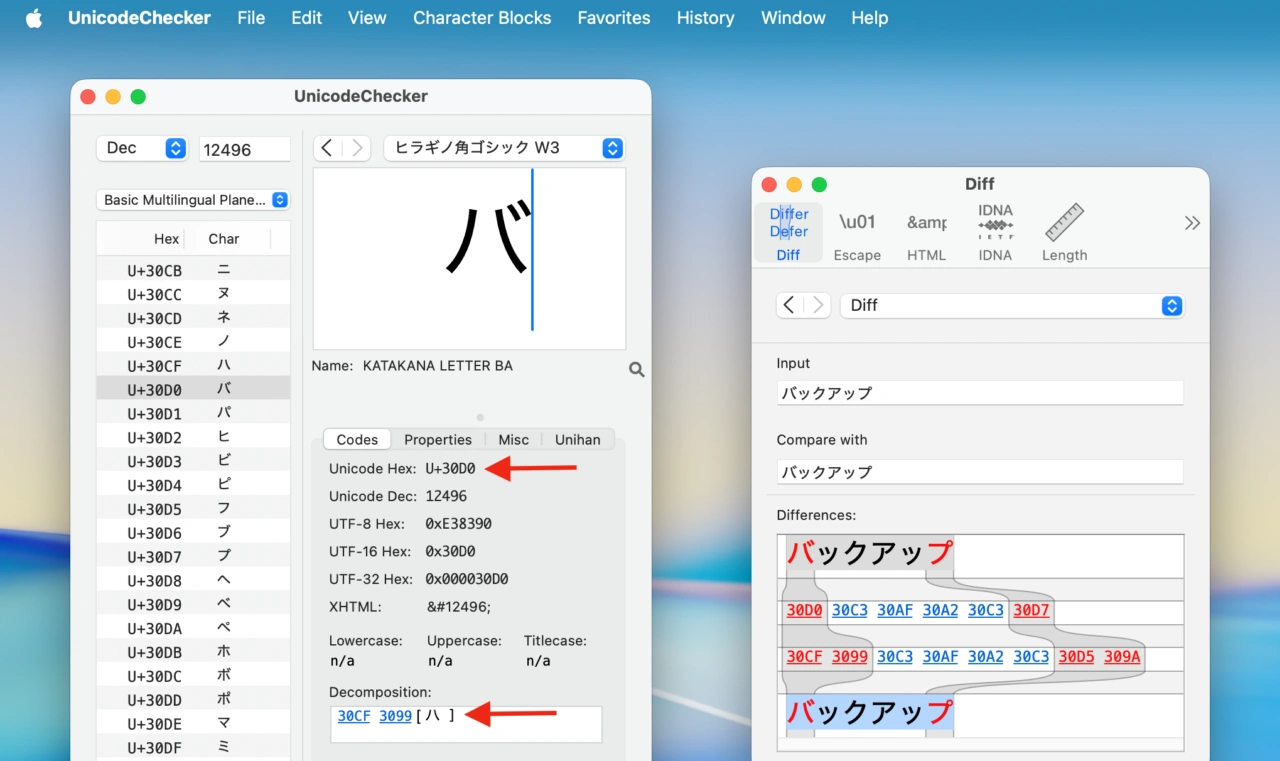Switch to the Unihan tab
The height and width of the screenshot is (761, 1280).
[x=577, y=439]
